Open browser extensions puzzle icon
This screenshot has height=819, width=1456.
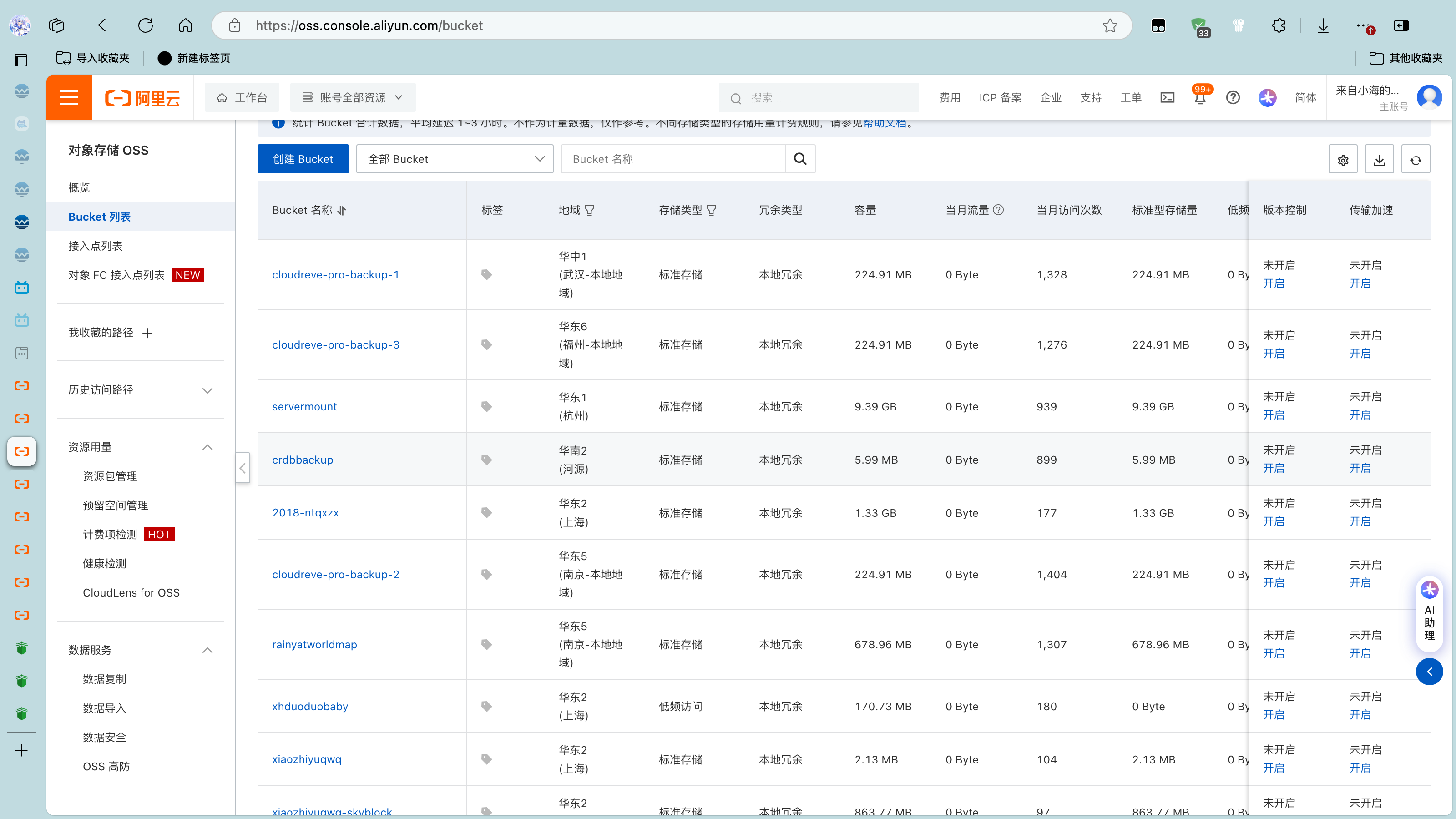pos(1278,25)
